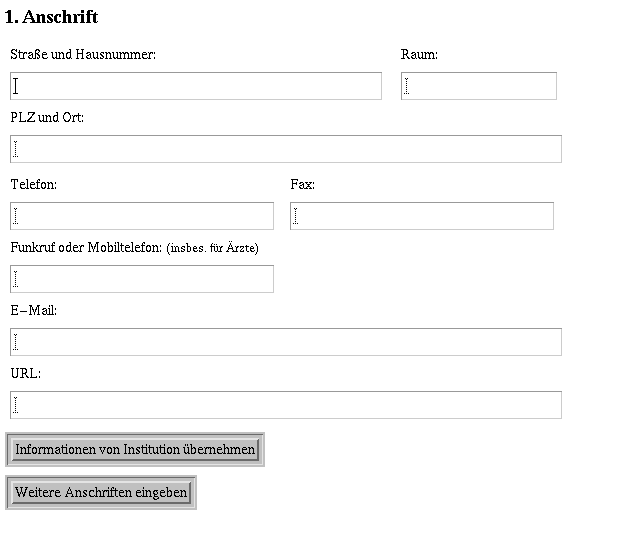
Task: Click the Funkruf oder Mobiltelefon text box
Action: pyautogui.click(x=142, y=279)
